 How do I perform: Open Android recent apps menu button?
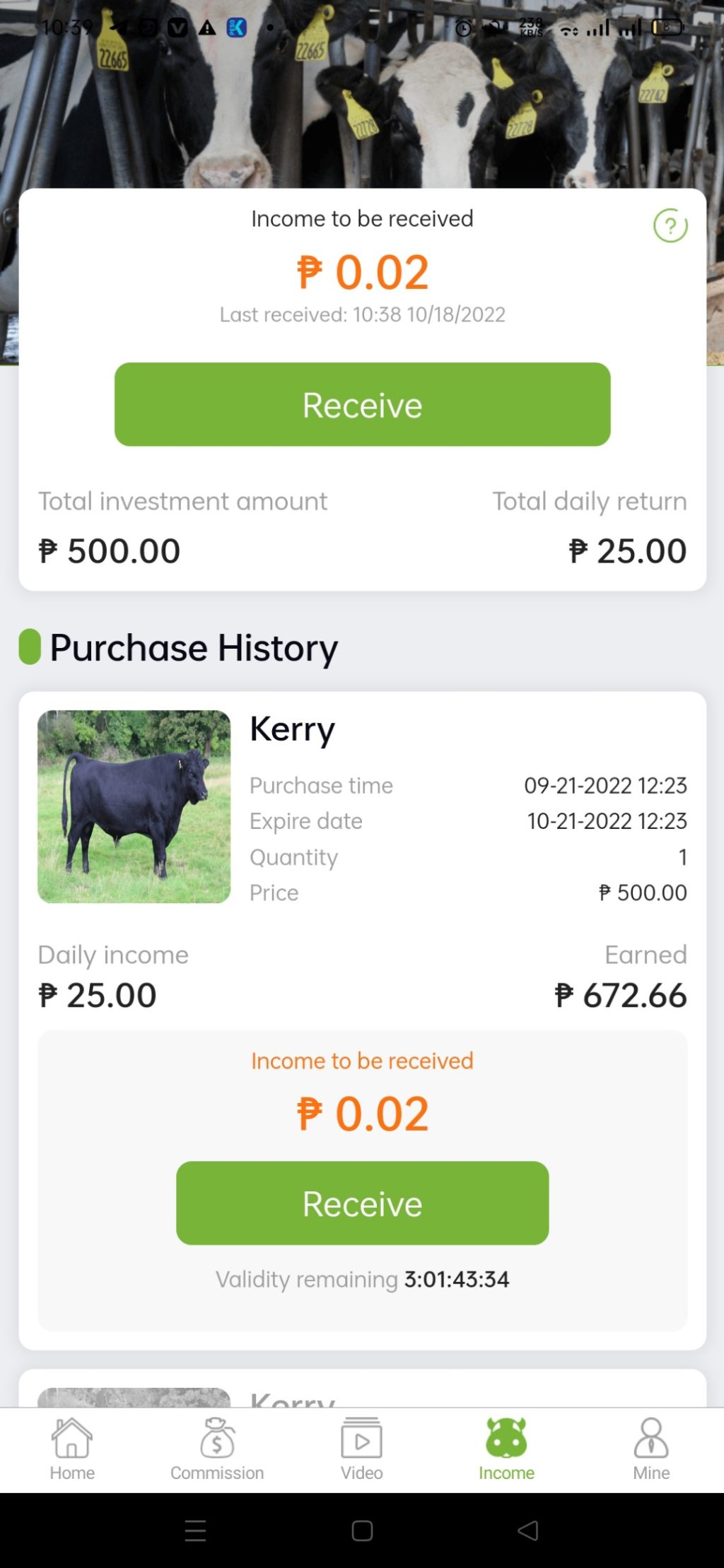(195, 1531)
